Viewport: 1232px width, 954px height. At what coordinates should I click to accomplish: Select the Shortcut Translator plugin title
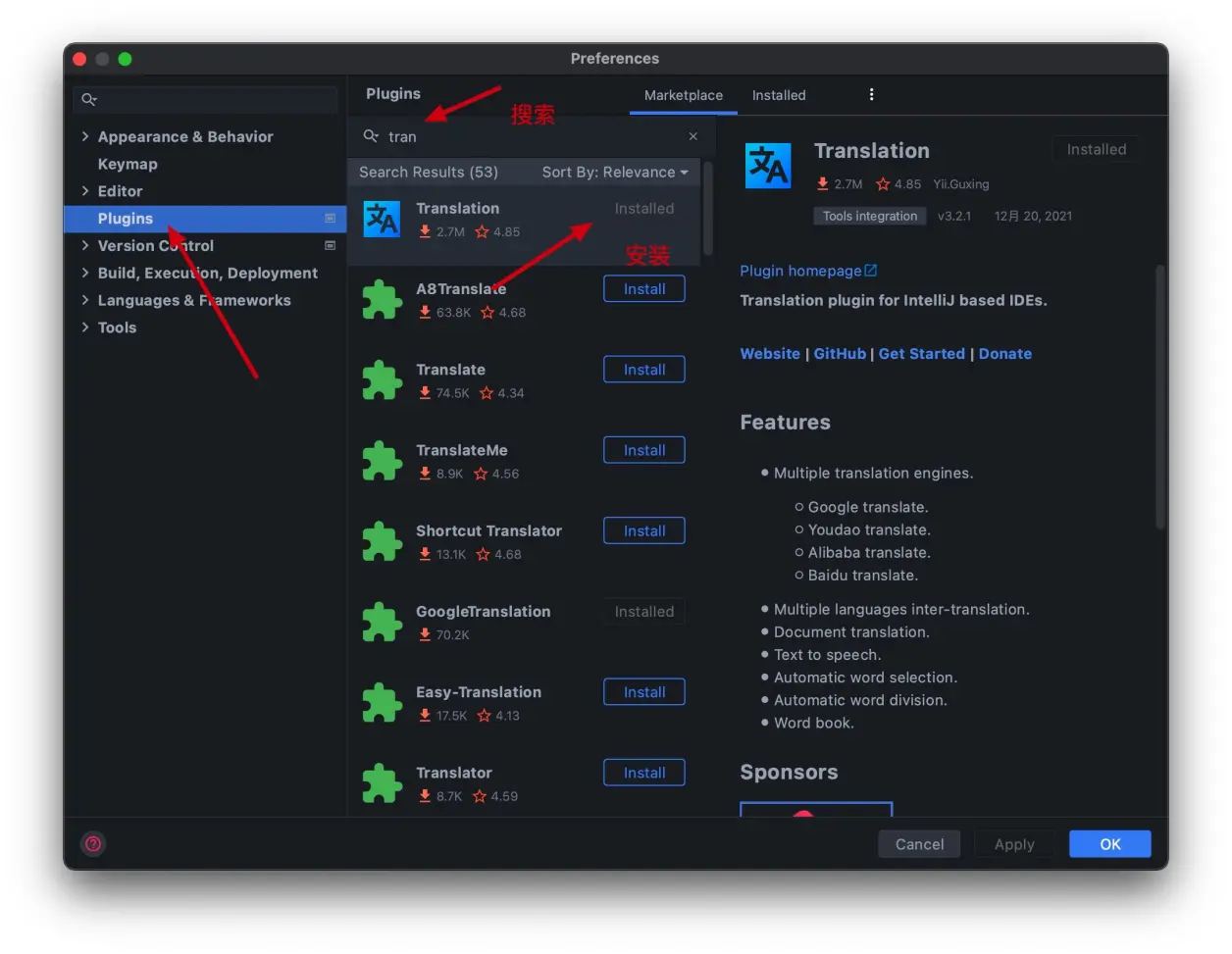click(488, 530)
